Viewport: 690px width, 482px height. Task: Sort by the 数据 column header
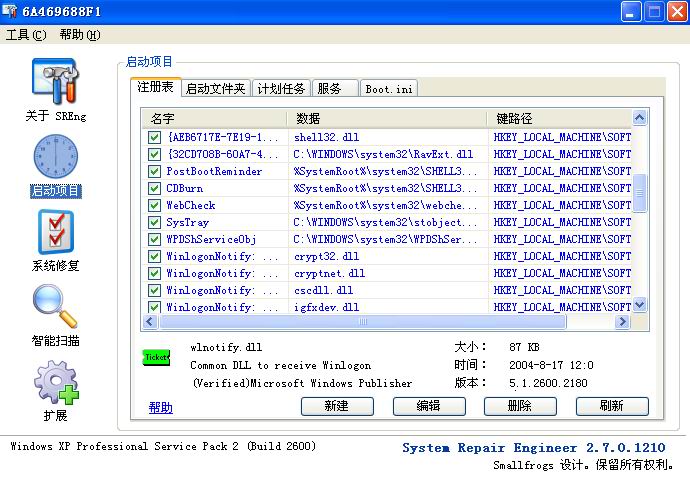(390, 118)
